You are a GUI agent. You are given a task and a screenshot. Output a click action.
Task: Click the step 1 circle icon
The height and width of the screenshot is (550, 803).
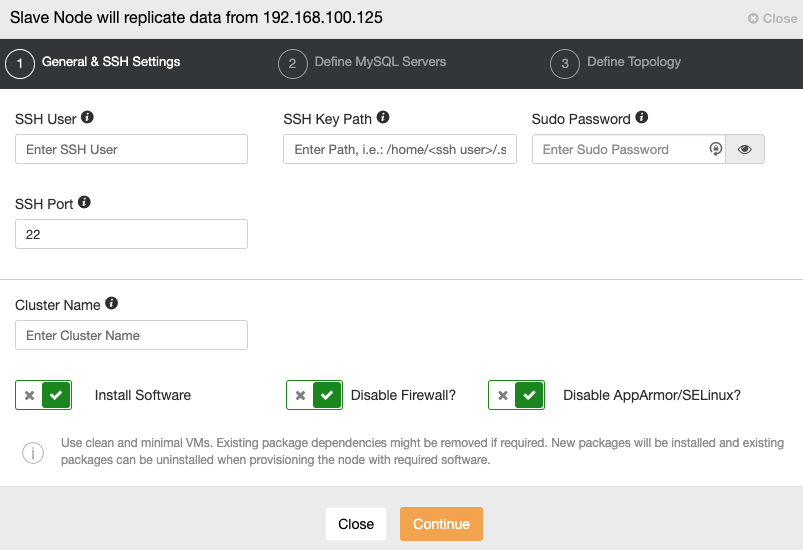(x=20, y=64)
